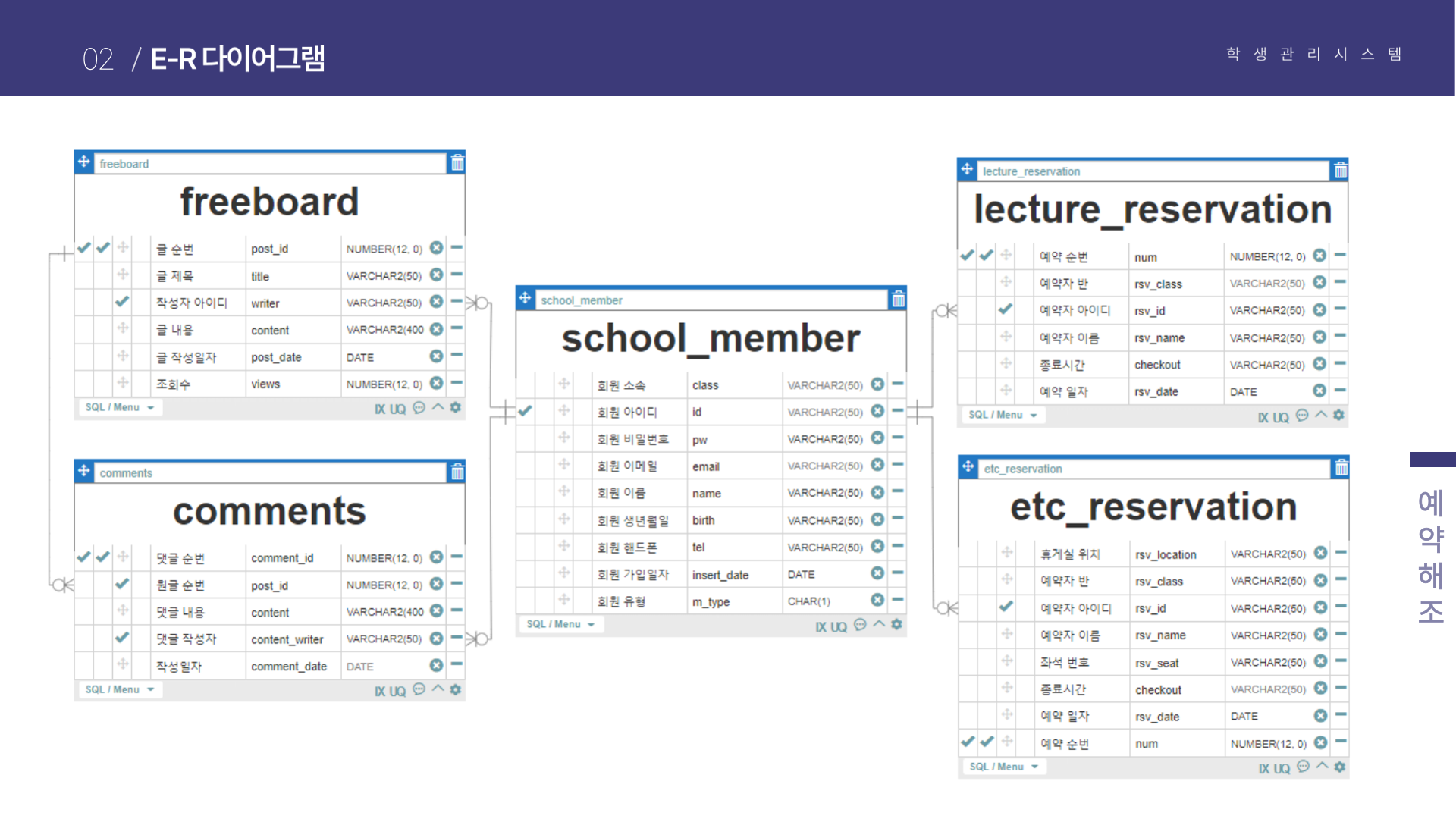Open SQL / Menu dropdown on comments table
1456x819 pixels.
pyautogui.click(x=121, y=689)
